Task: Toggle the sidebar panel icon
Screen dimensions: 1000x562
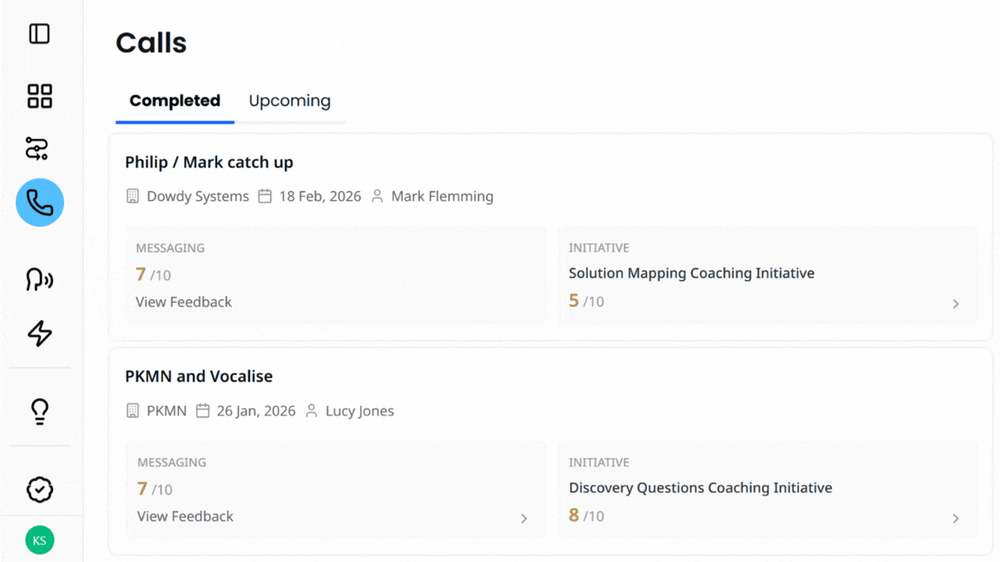Action: coord(39,34)
